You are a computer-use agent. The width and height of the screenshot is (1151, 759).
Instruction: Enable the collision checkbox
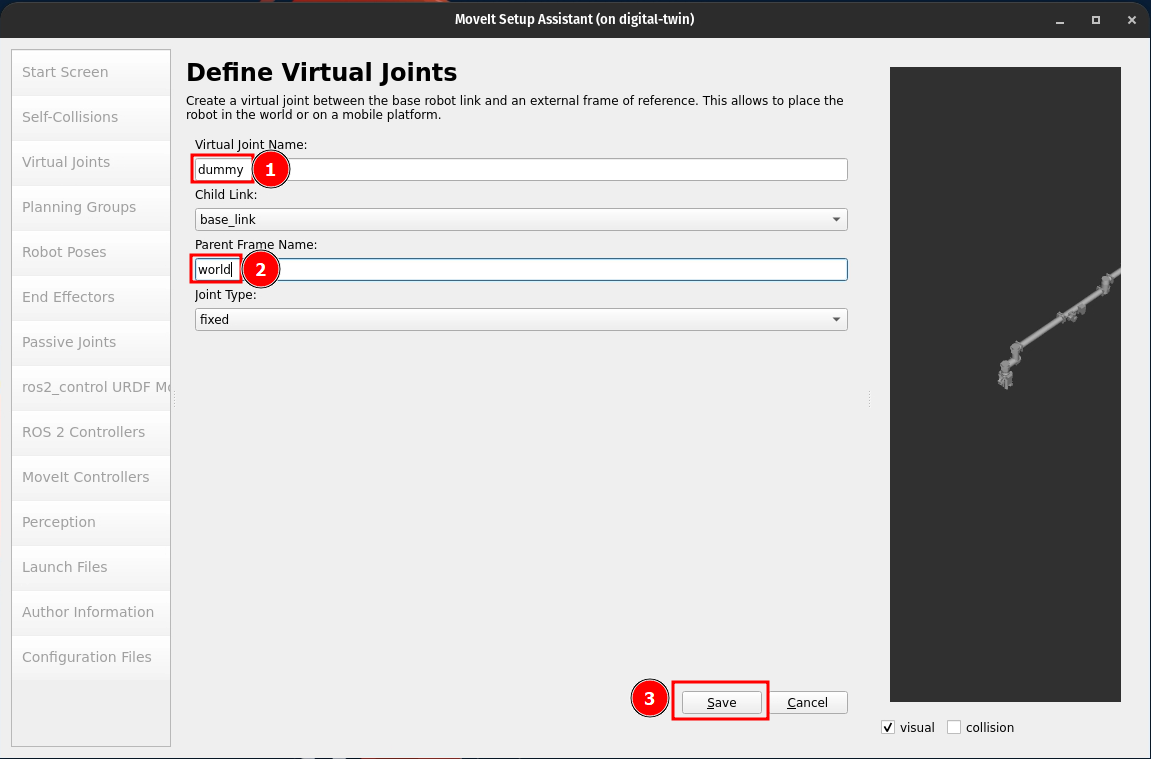[954, 727]
